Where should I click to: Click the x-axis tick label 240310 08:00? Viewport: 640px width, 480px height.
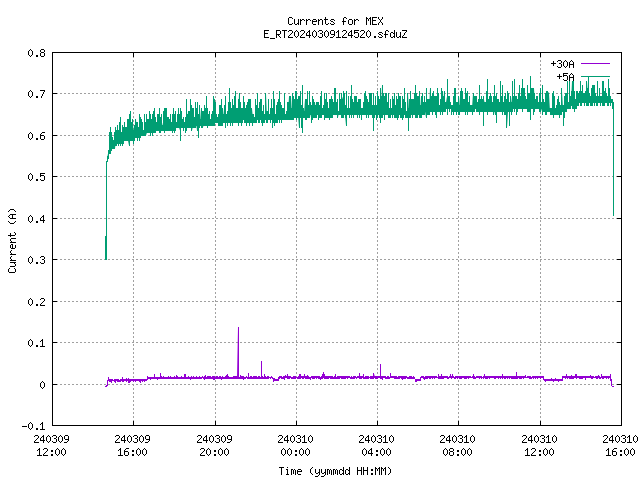[458, 445]
